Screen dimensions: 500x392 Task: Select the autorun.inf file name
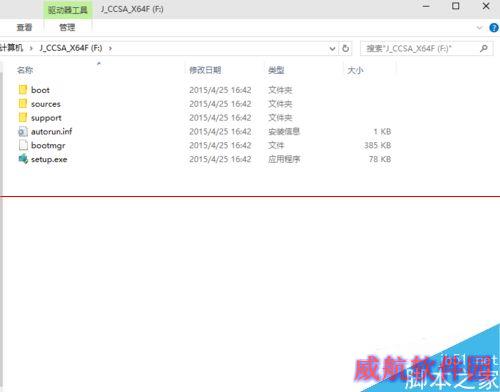52,132
